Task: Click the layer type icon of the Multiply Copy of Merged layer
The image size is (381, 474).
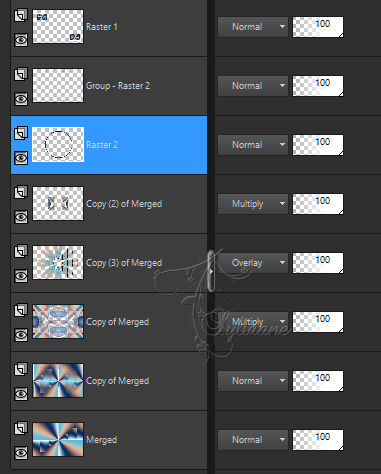Action: [x=21, y=310]
